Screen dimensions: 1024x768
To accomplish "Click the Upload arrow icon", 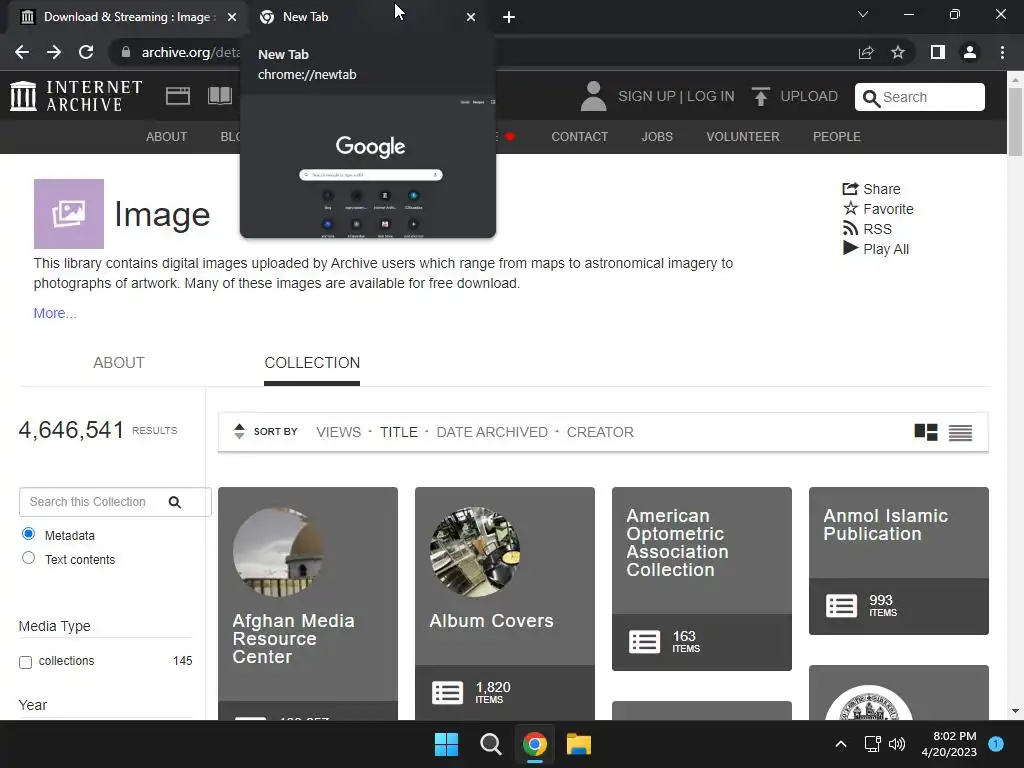I will (761, 97).
